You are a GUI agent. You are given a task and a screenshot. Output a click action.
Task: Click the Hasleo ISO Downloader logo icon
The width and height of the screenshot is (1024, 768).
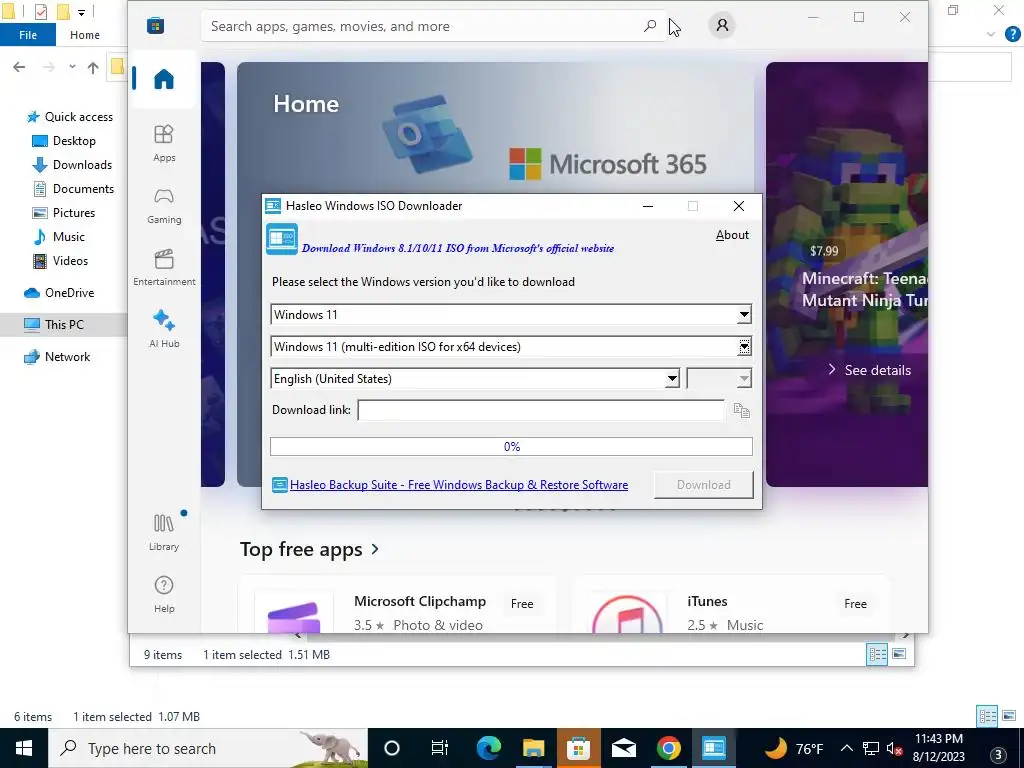click(282, 239)
